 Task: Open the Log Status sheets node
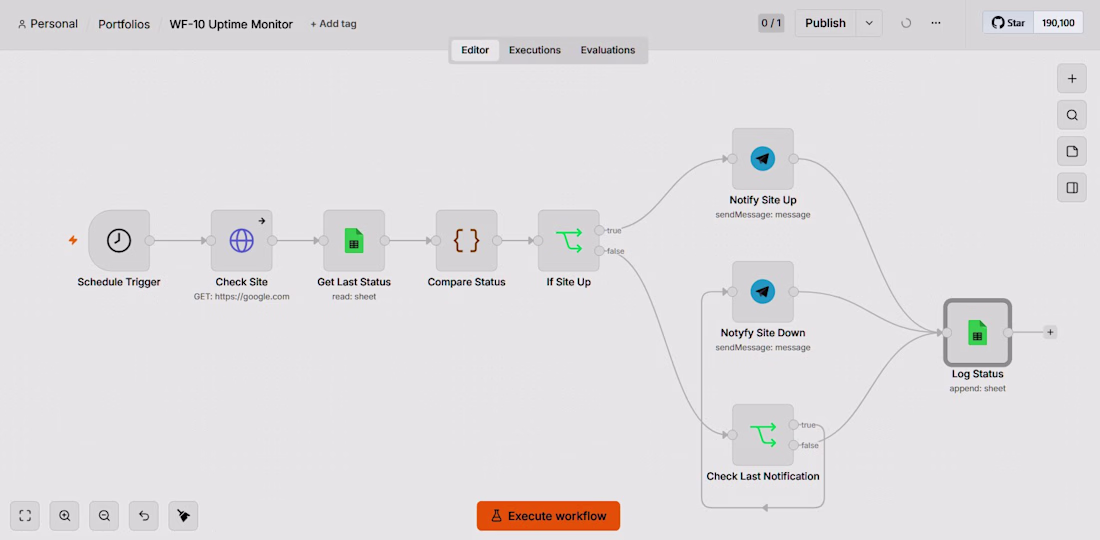coord(977,332)
